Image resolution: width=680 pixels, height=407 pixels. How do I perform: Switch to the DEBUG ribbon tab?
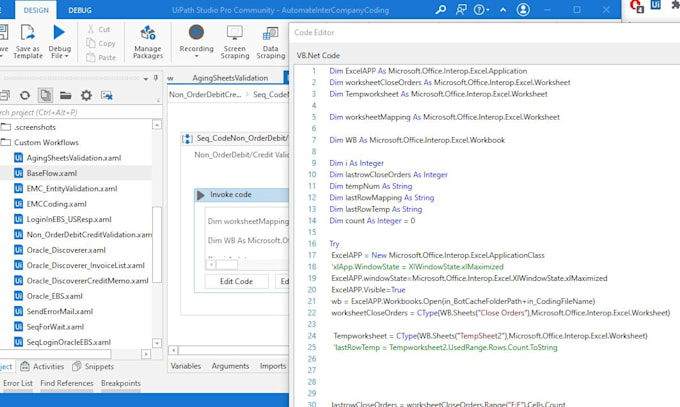pyautogui.click(x=80, y=10)
